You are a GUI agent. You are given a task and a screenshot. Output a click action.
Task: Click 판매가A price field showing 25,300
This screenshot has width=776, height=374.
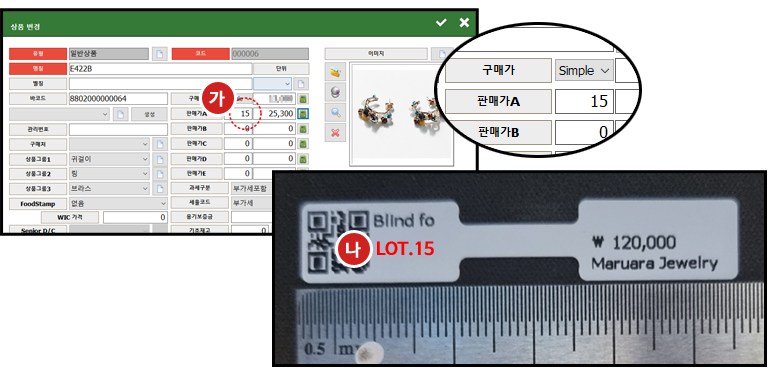pos(274,114)
